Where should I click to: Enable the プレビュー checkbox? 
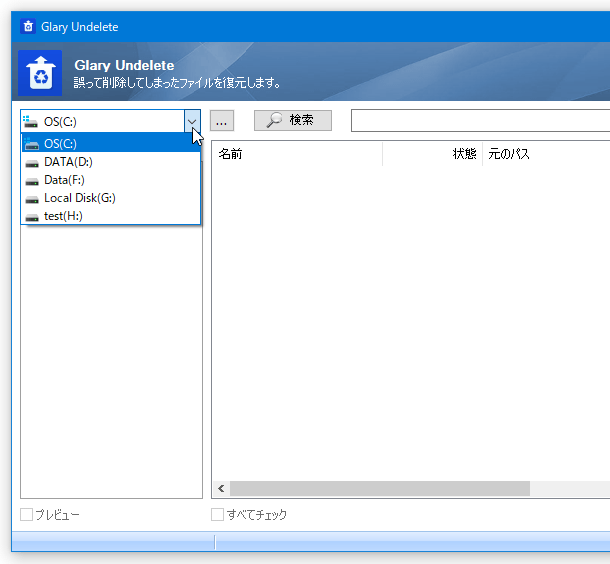26,515
